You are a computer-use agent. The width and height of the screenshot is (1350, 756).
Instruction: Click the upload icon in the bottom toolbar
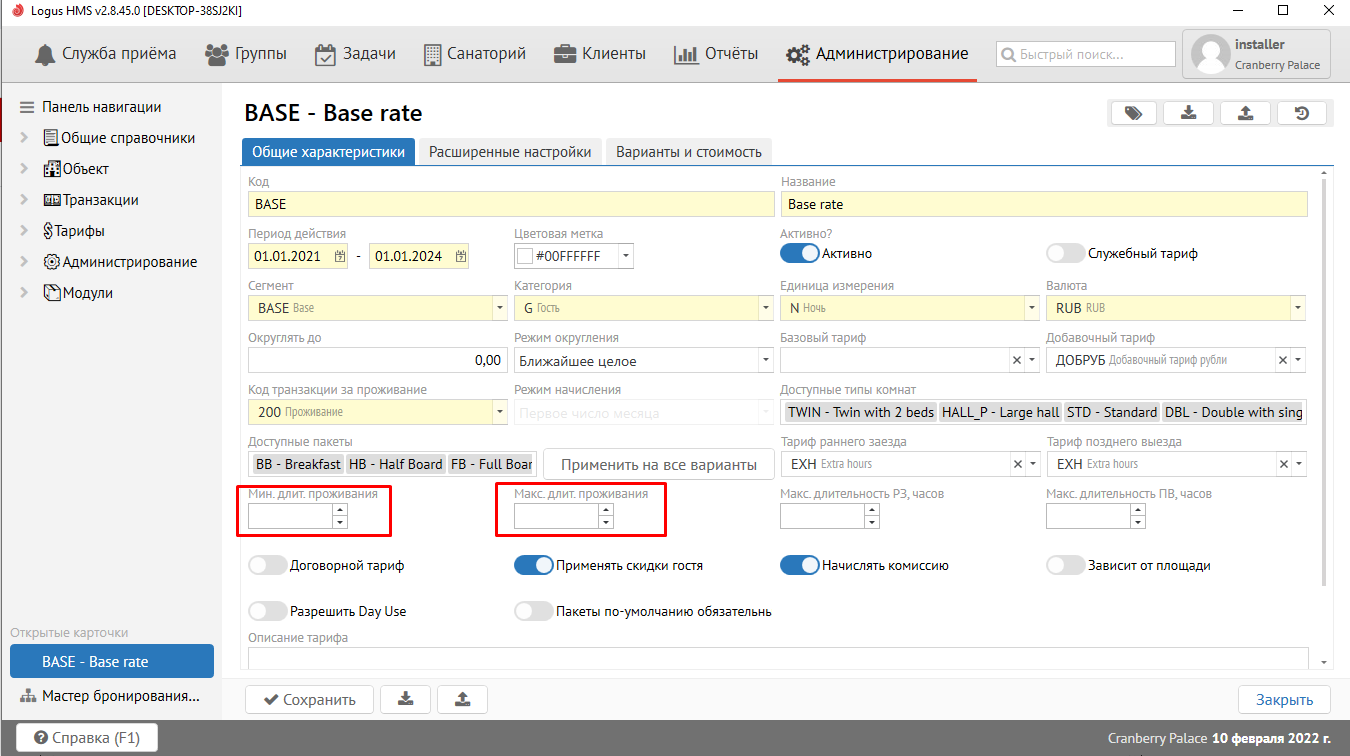461,699
